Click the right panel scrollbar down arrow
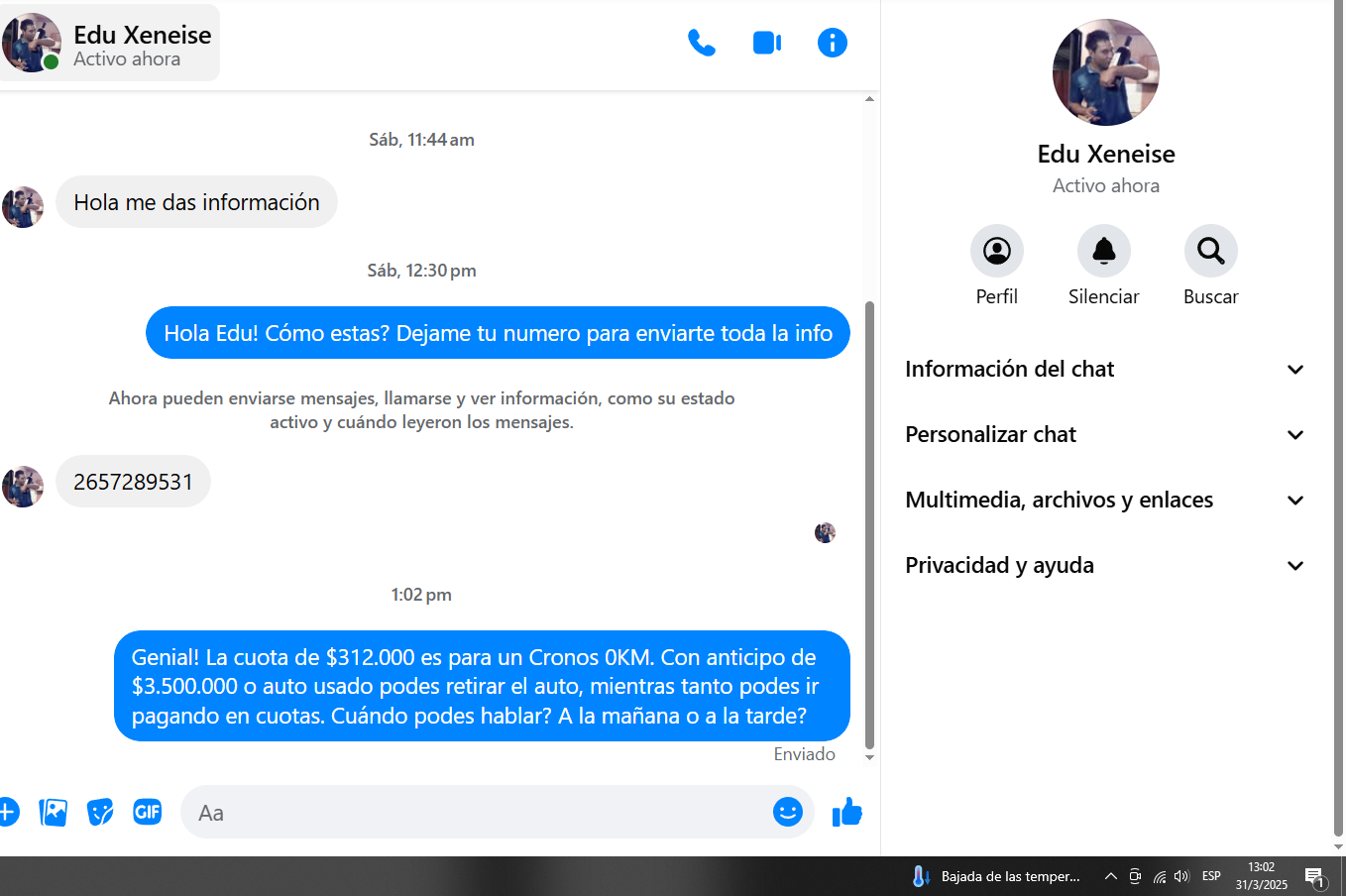1346x896 pixels. [1339, 847]
